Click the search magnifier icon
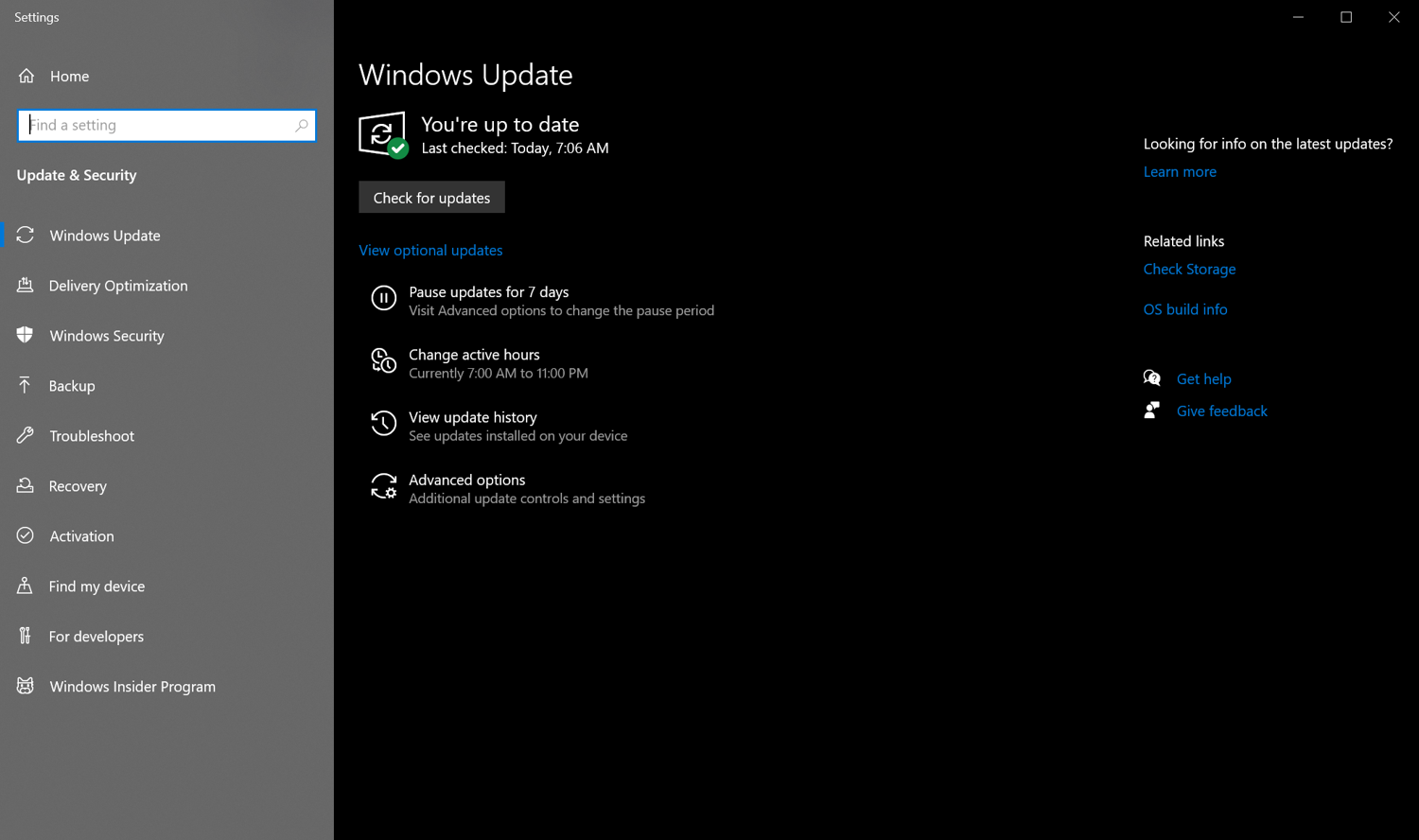Viewport: 1419px width, 840px height. point(301,125)
